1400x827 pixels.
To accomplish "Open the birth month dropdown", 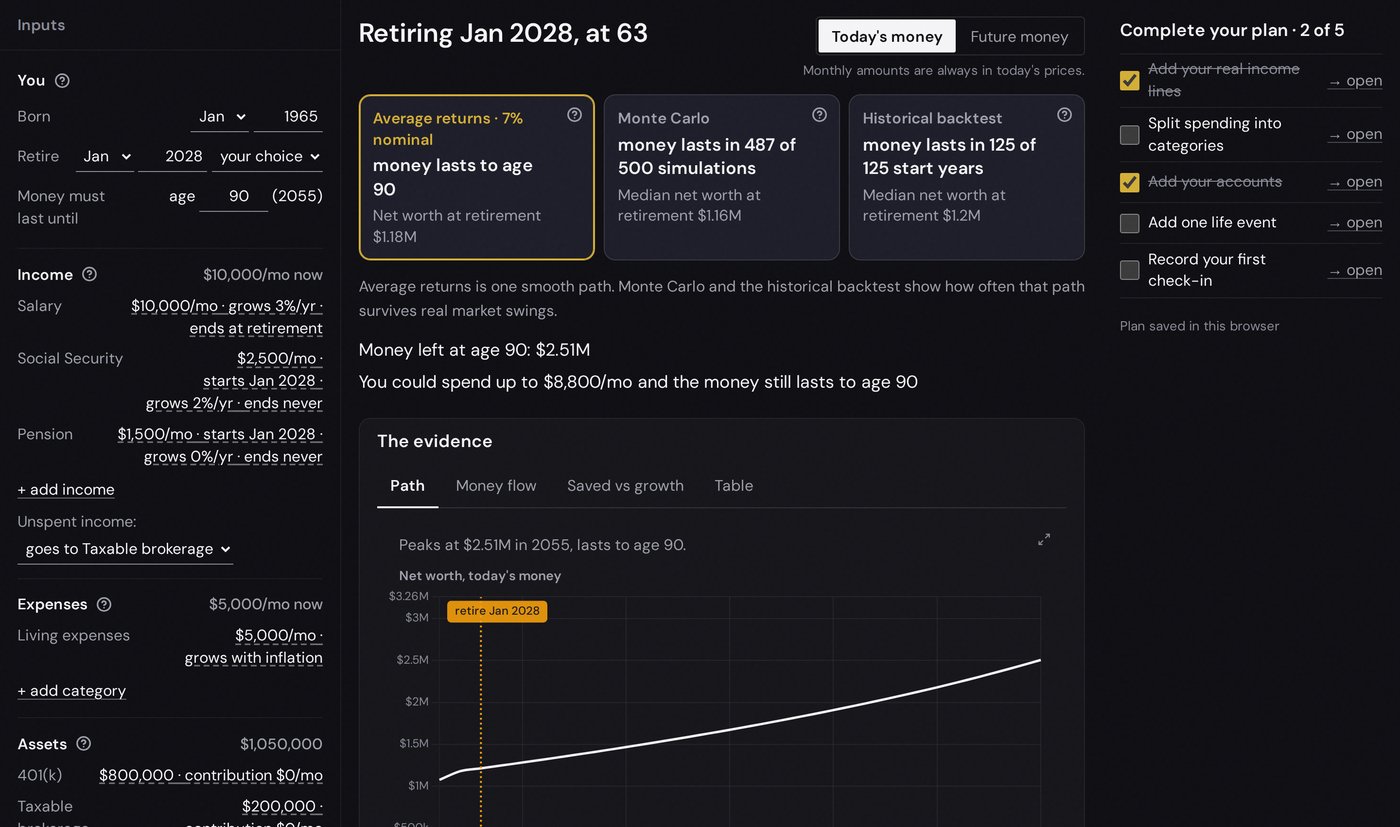I will [219, 117].
